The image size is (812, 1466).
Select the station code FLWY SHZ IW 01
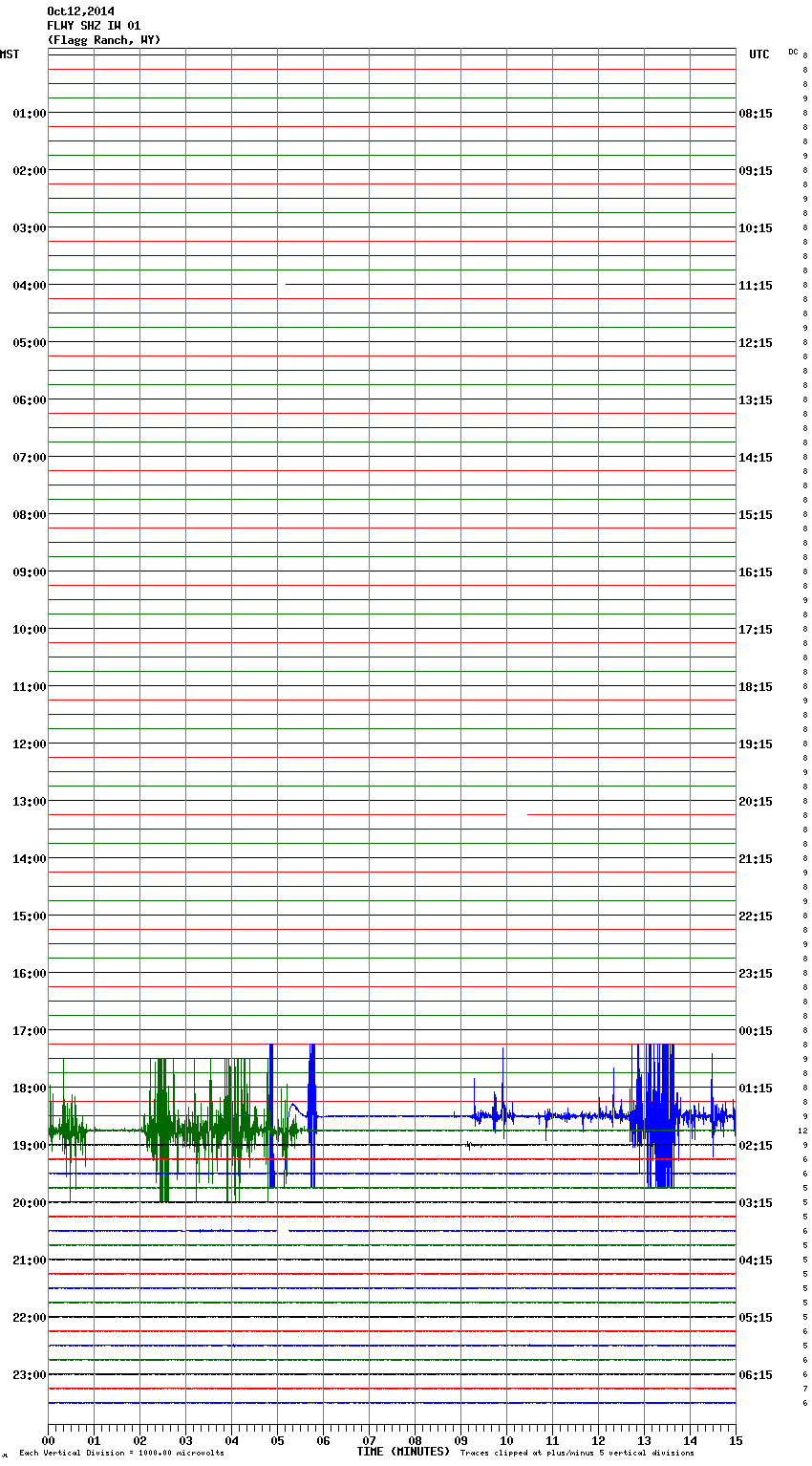point(94,26)
